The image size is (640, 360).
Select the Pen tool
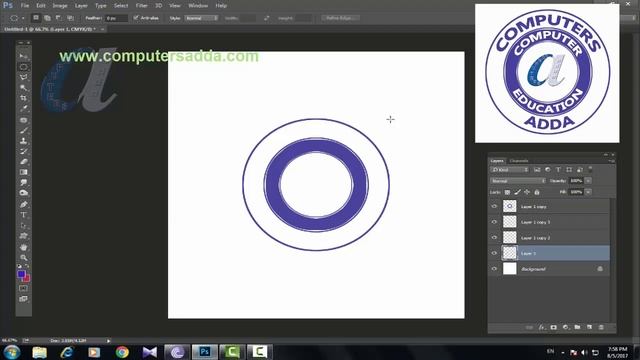coord(23,204)
